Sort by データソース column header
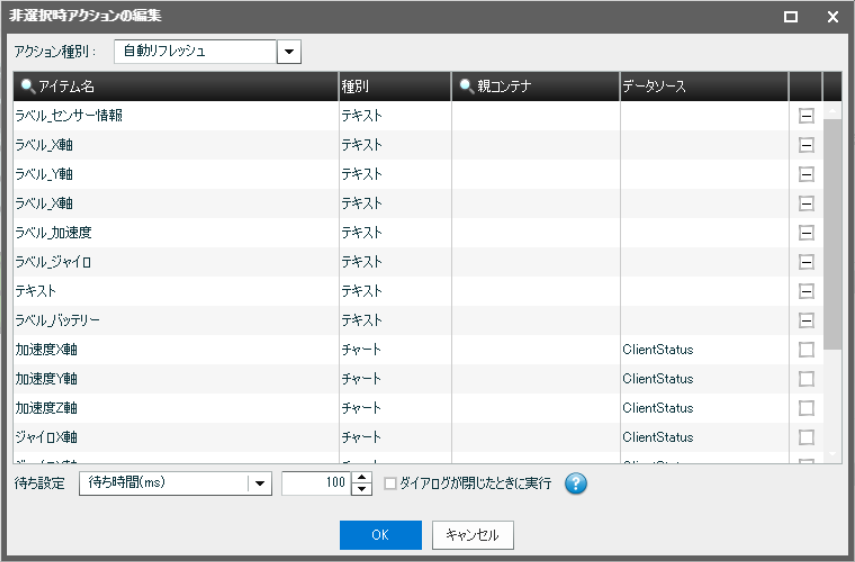Screen dimensions: 855x562 point(702,87)
